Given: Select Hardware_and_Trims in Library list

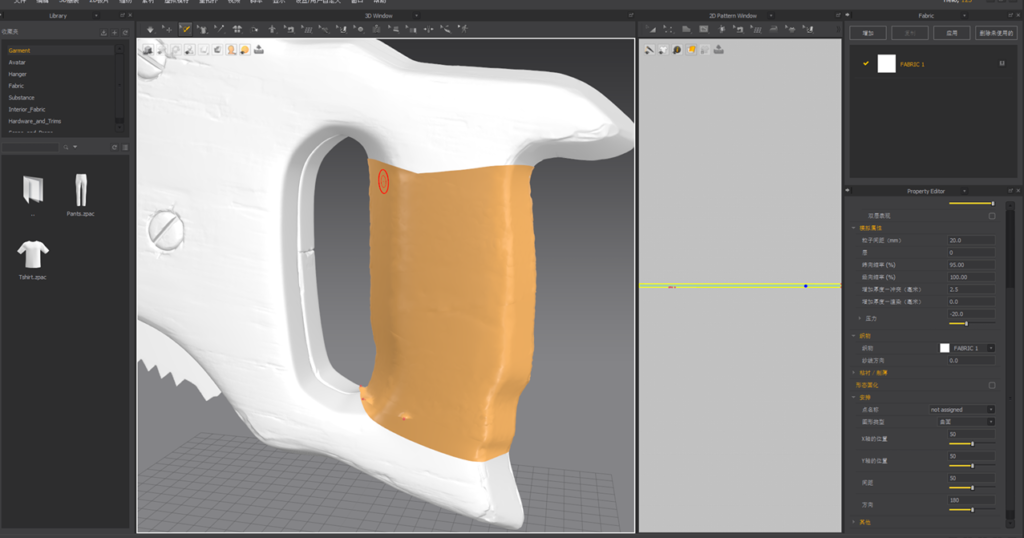Looking at the screenshot, I should [x=35, y=121].
